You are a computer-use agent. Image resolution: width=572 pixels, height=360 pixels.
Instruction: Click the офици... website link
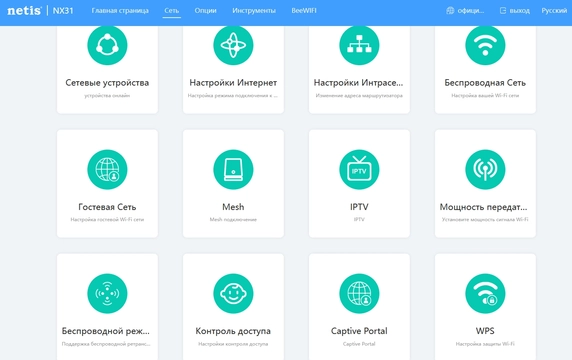(471, 11)
